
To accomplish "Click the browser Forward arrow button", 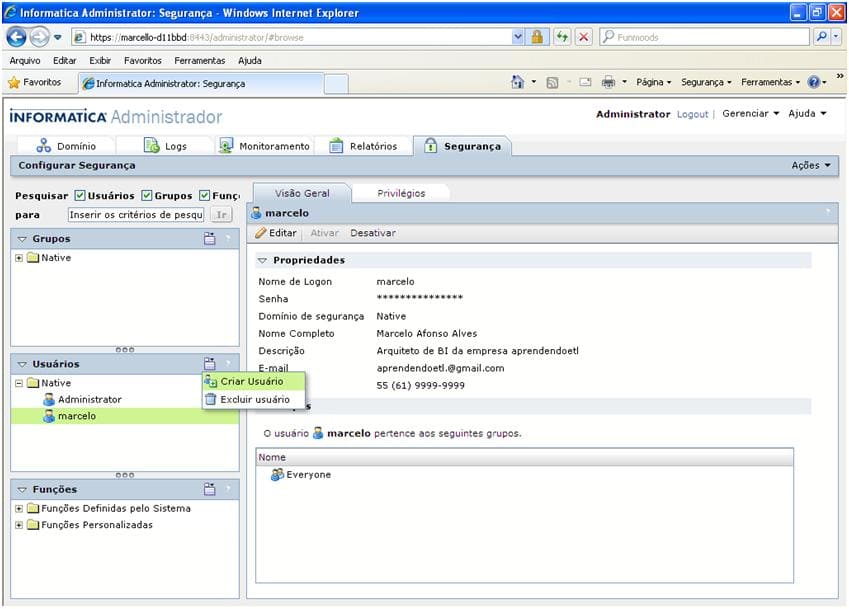I will 39,37.
